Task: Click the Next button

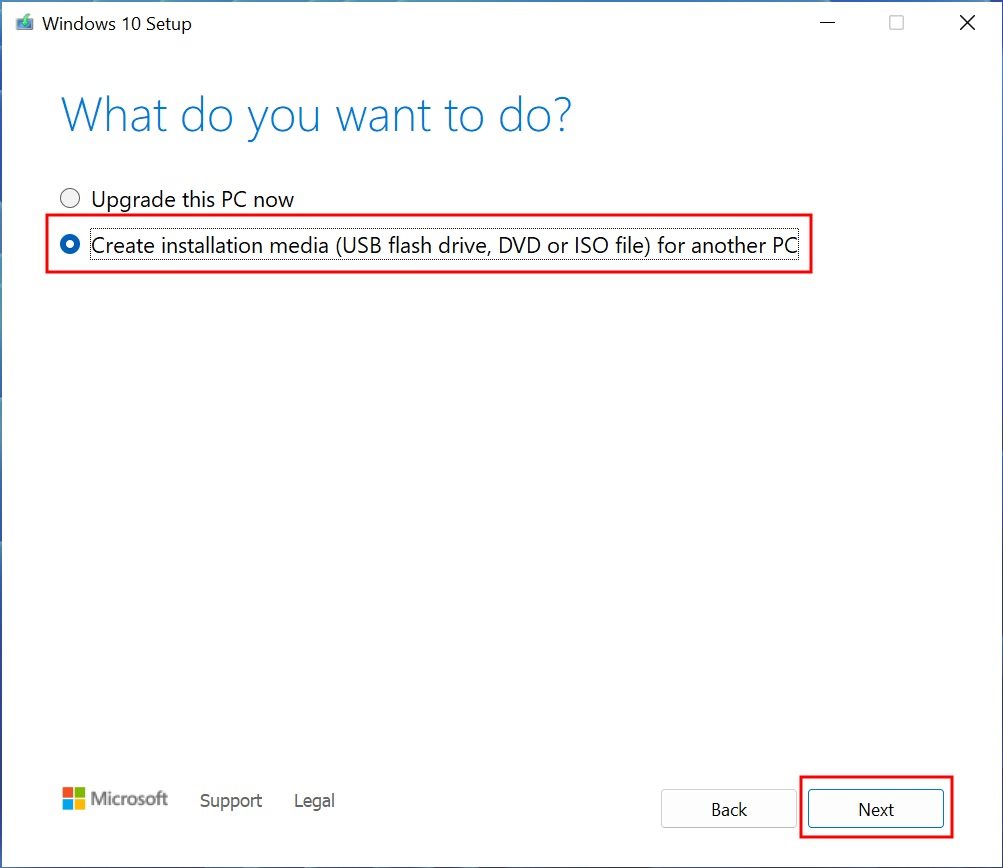Action: pyautogui.click(x=876, y=809)
